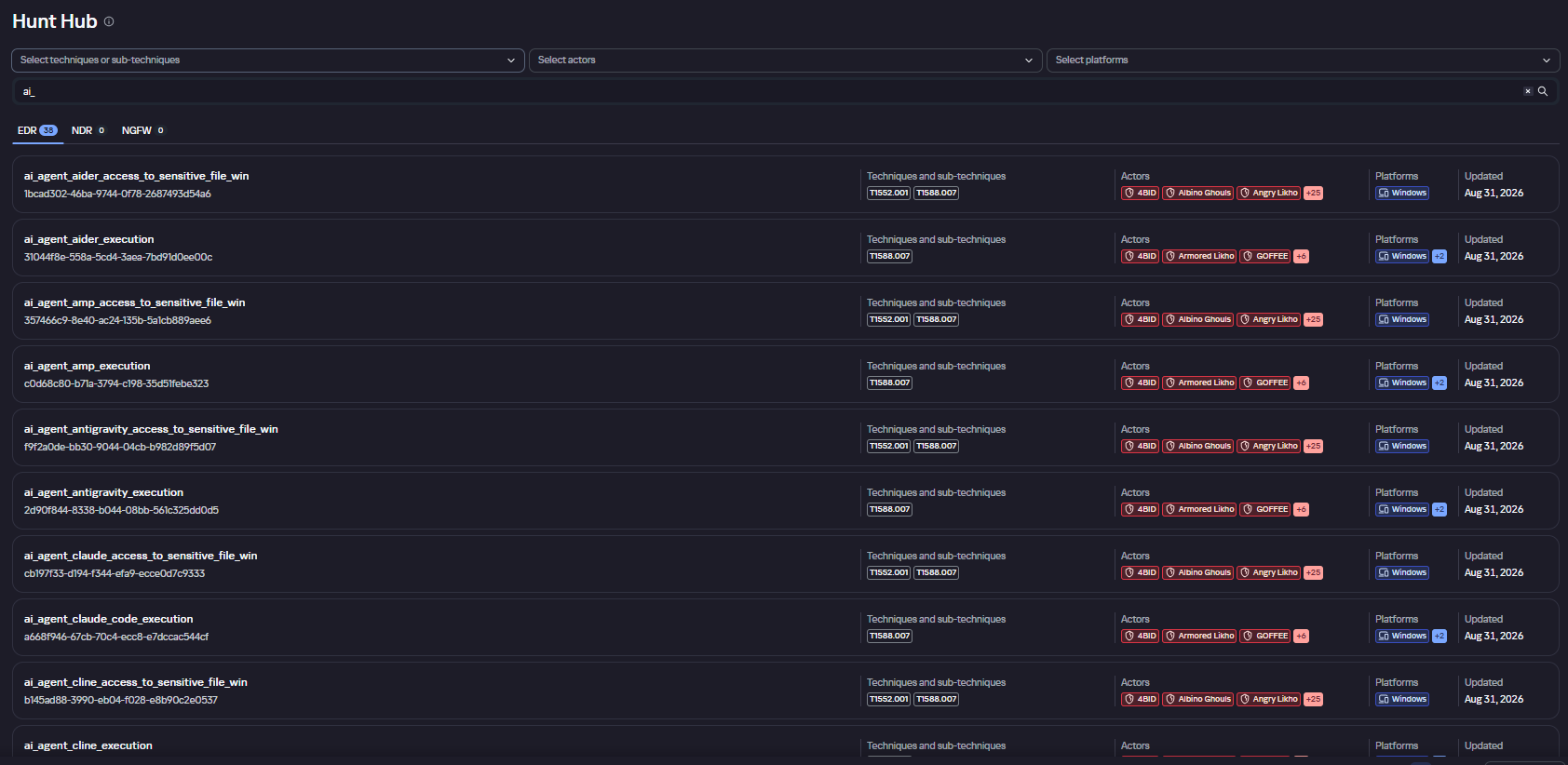
Task: Expand the Select platforms dropdown
Action: tap(1304, 60)
